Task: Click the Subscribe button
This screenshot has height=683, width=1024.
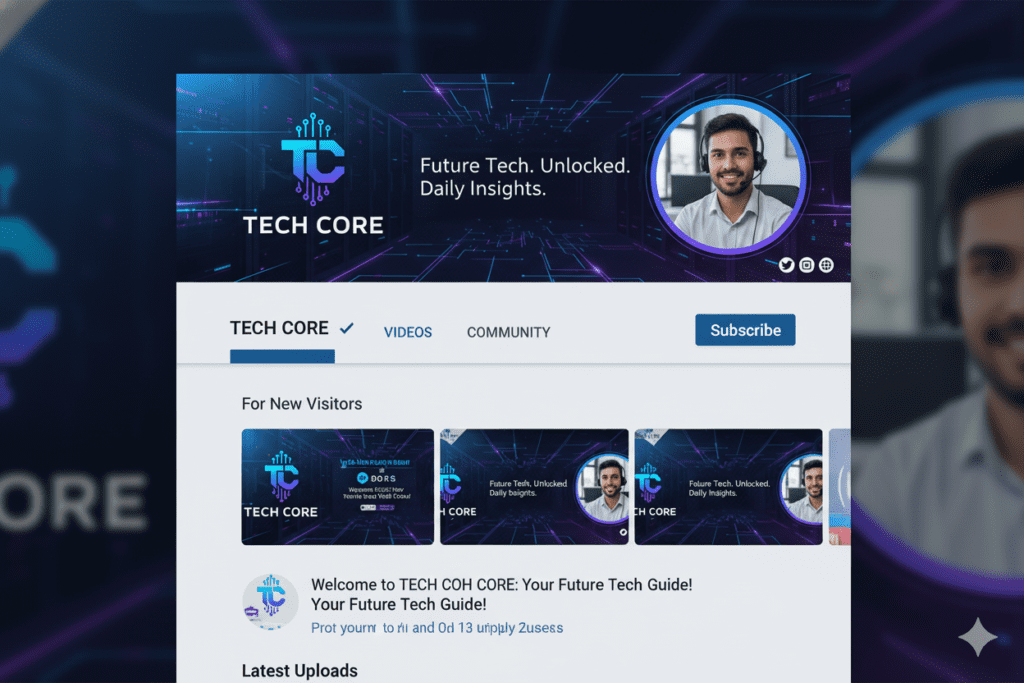Action: point(745,330)
